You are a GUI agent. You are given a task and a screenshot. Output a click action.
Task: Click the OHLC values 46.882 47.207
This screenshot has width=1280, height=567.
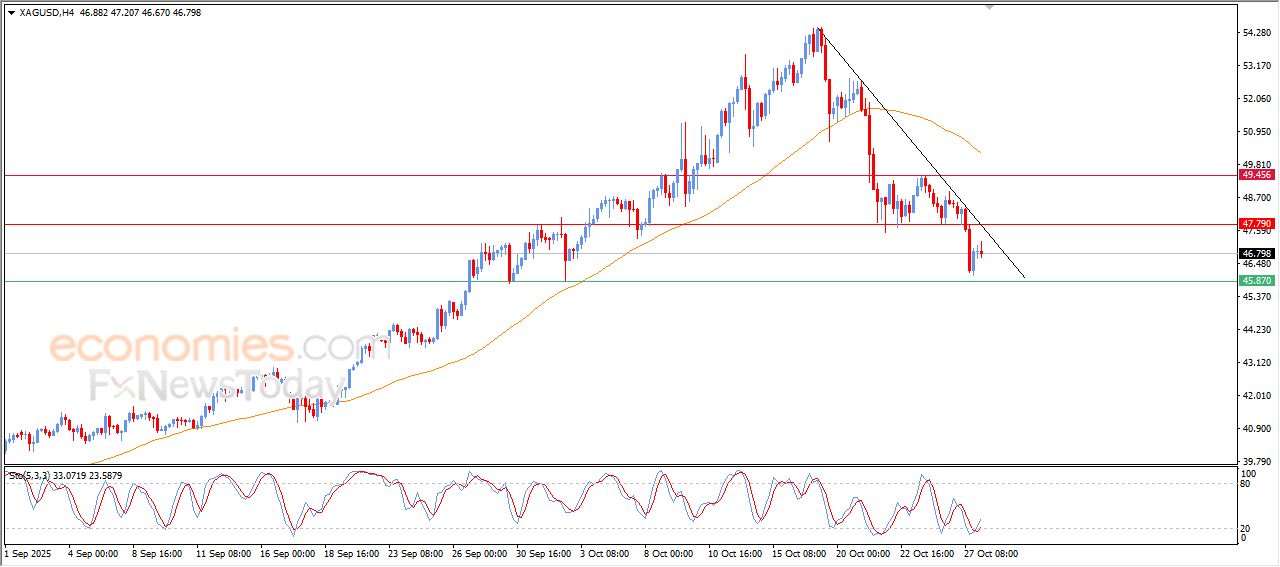(x=108, y=13)
